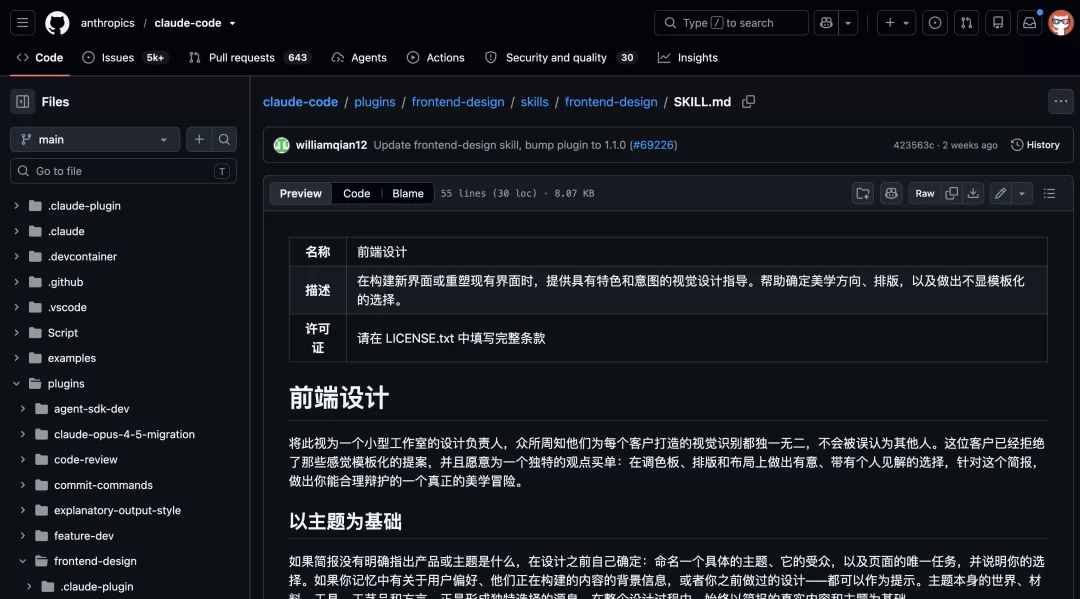This screenshot has width=1080, height=599.
Task: Switch to Code view of file
Action: pyautogui.click(x=357, y=193)
